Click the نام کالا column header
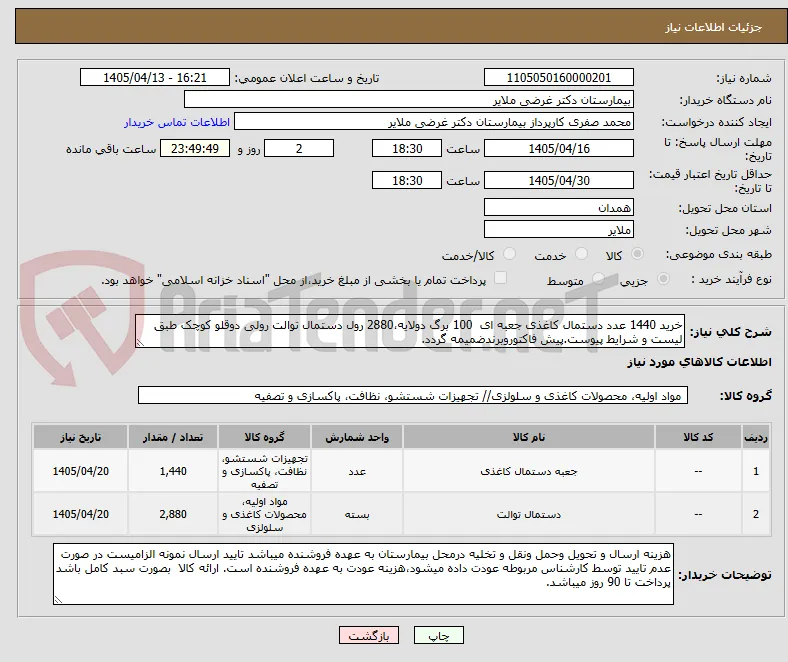 pyautogui.click(x=529, y=437)
